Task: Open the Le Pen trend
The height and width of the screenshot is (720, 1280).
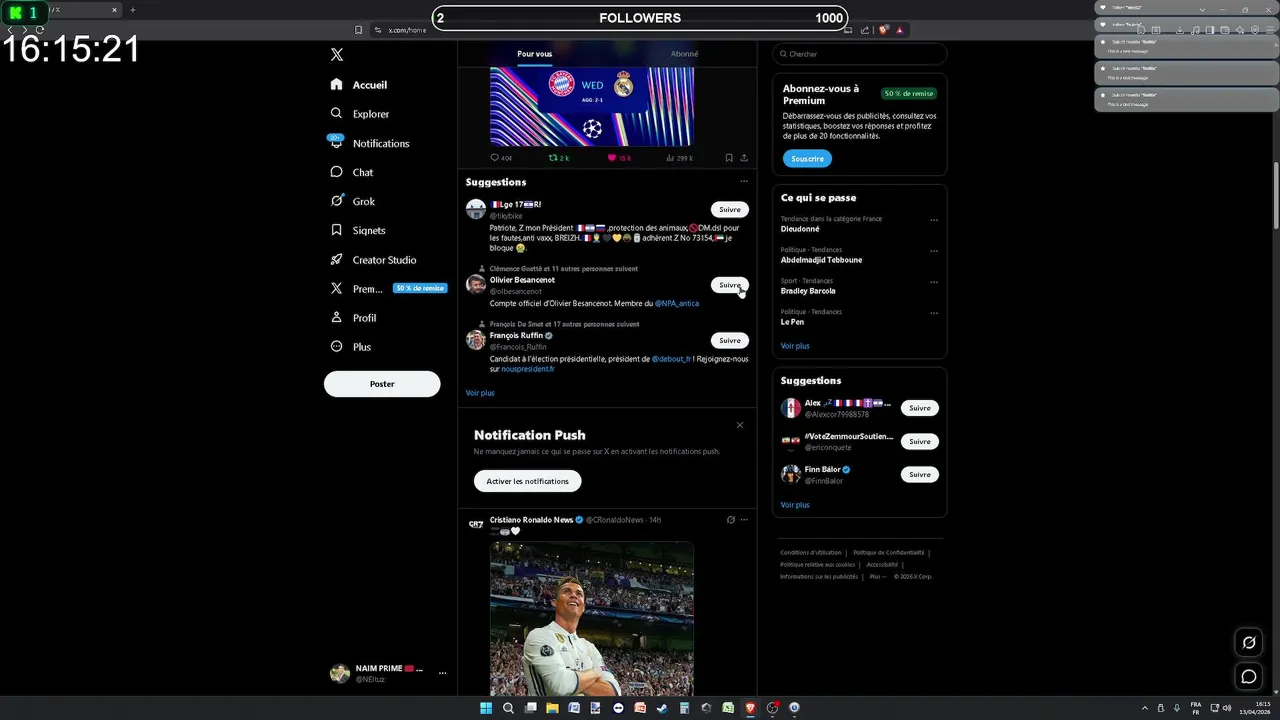Action: (x=793, y=322)
